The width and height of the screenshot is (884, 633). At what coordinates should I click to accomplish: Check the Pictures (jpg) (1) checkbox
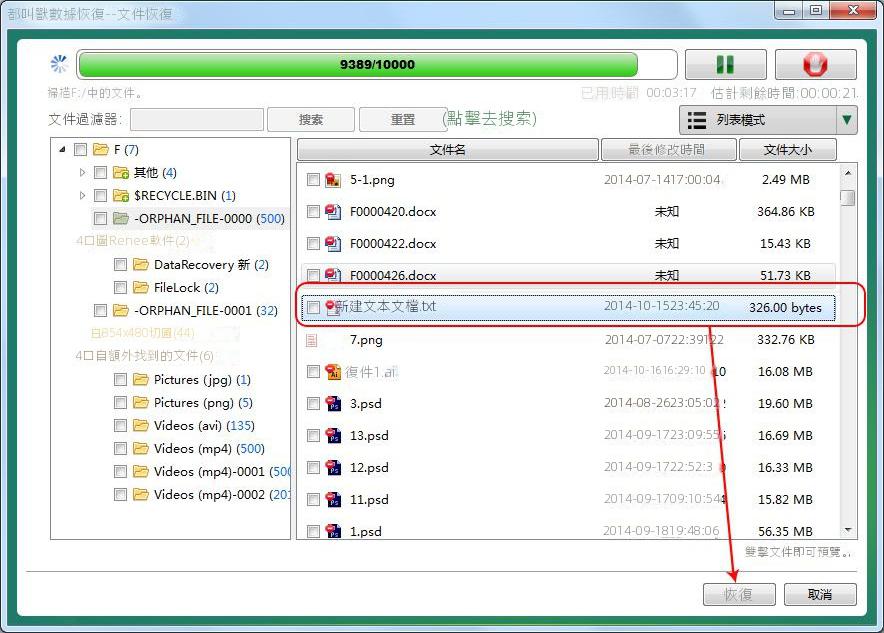tap(120, 379)
